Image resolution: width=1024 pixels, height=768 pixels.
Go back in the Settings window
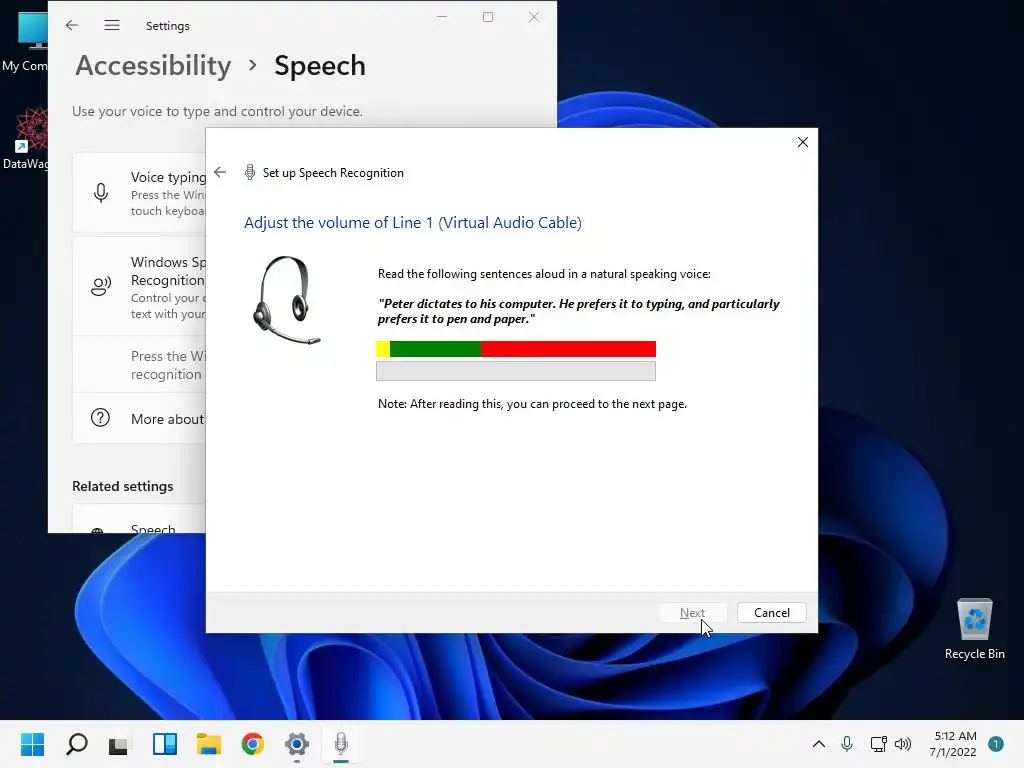click(72, 25)
